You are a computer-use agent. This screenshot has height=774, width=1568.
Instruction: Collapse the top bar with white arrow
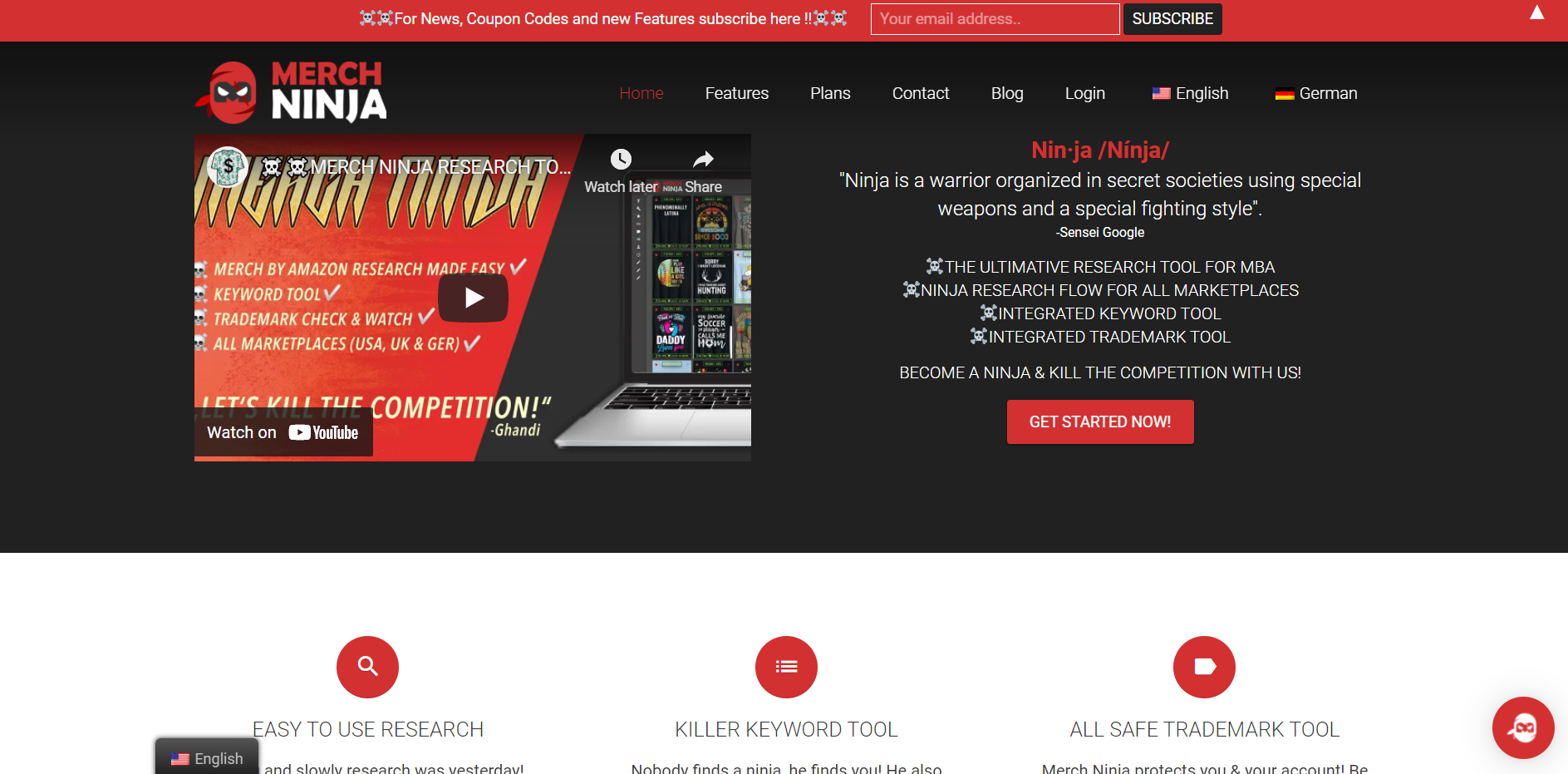click(x=1537, y=12)
